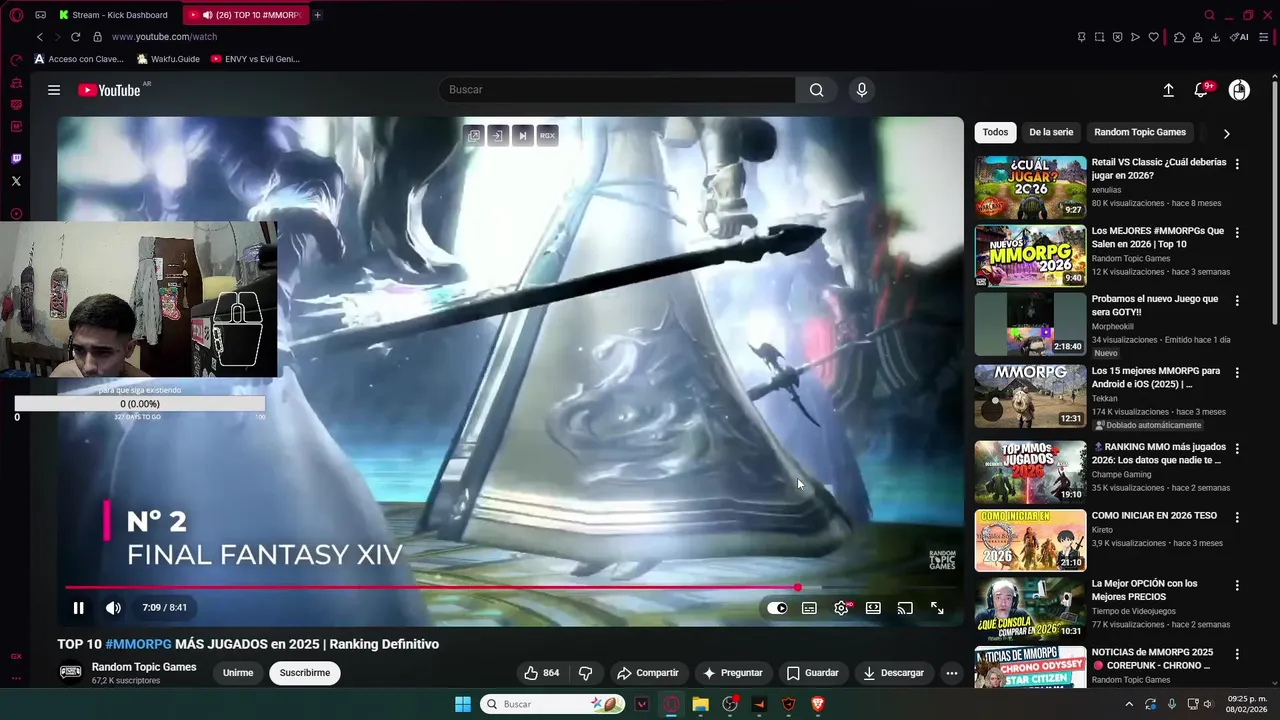This screenshot has height=720, width=1280.
Task: Open options for COMO INICIAR EN 2026 TESO
Action: coord(1237,518)
